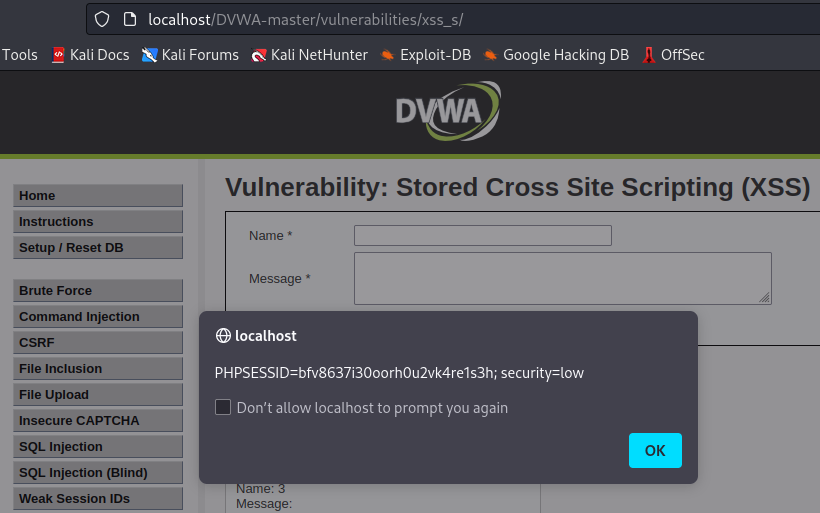Screen dimensions: 820x513
Task: Open the OffSec bookmark
Action: 673,55
